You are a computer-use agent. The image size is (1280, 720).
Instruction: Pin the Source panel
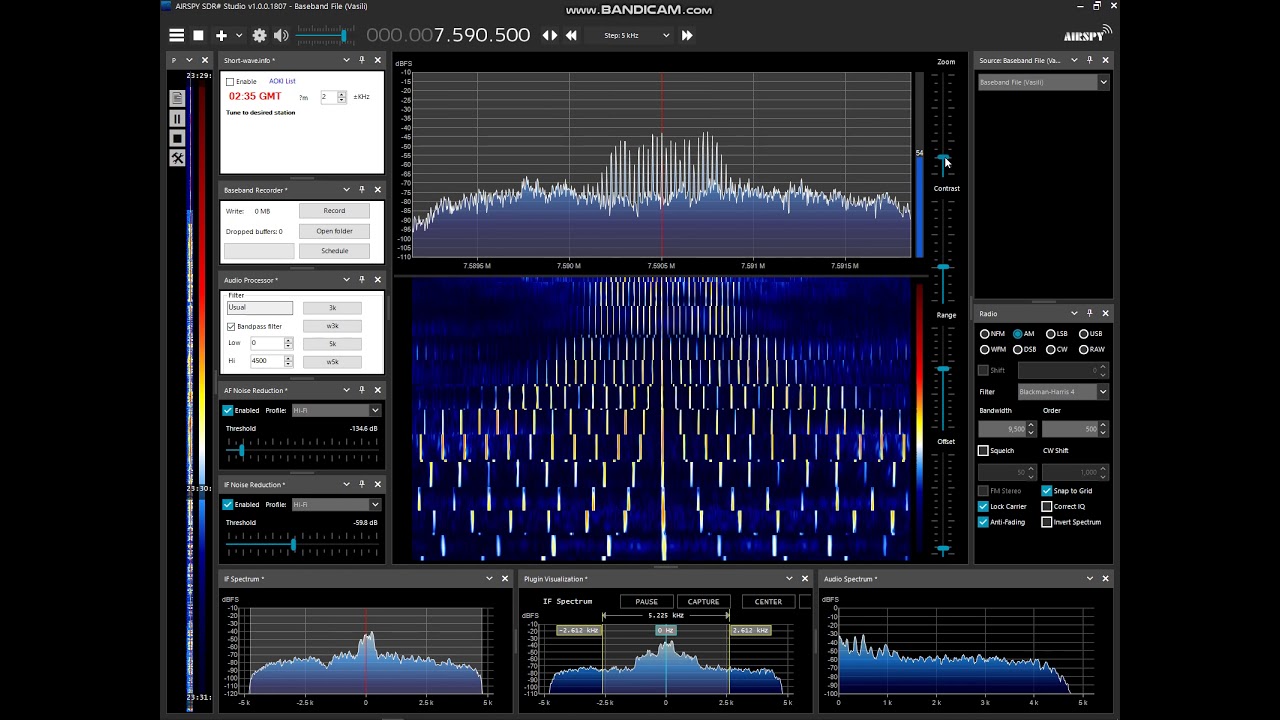(1090, 60)
